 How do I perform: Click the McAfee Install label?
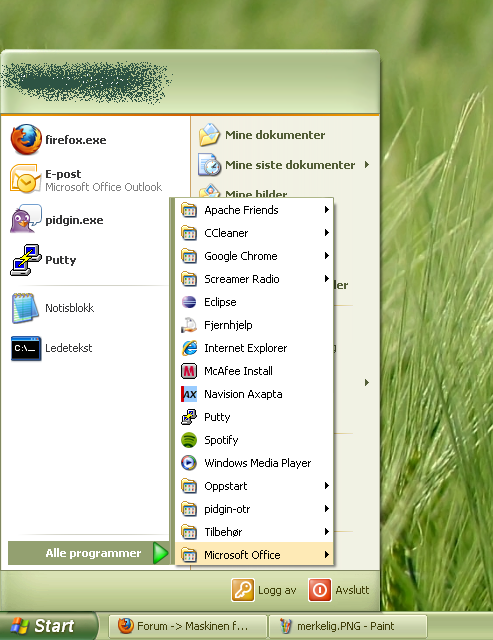tap(238, 371)
